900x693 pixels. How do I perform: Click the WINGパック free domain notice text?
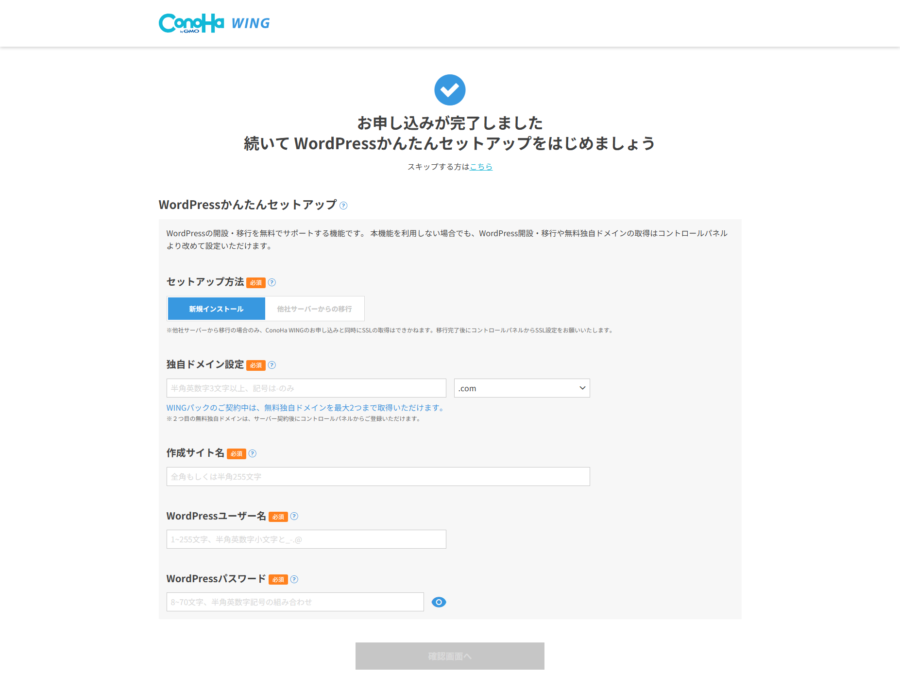tap(306, 408)
